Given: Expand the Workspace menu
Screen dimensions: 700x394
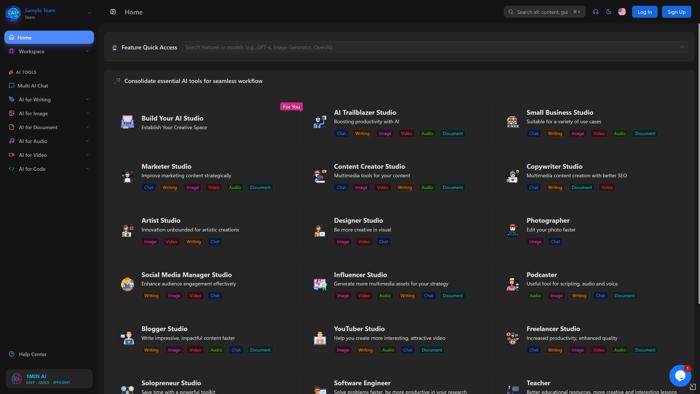Looking at the screenshot, I should 49,51.
